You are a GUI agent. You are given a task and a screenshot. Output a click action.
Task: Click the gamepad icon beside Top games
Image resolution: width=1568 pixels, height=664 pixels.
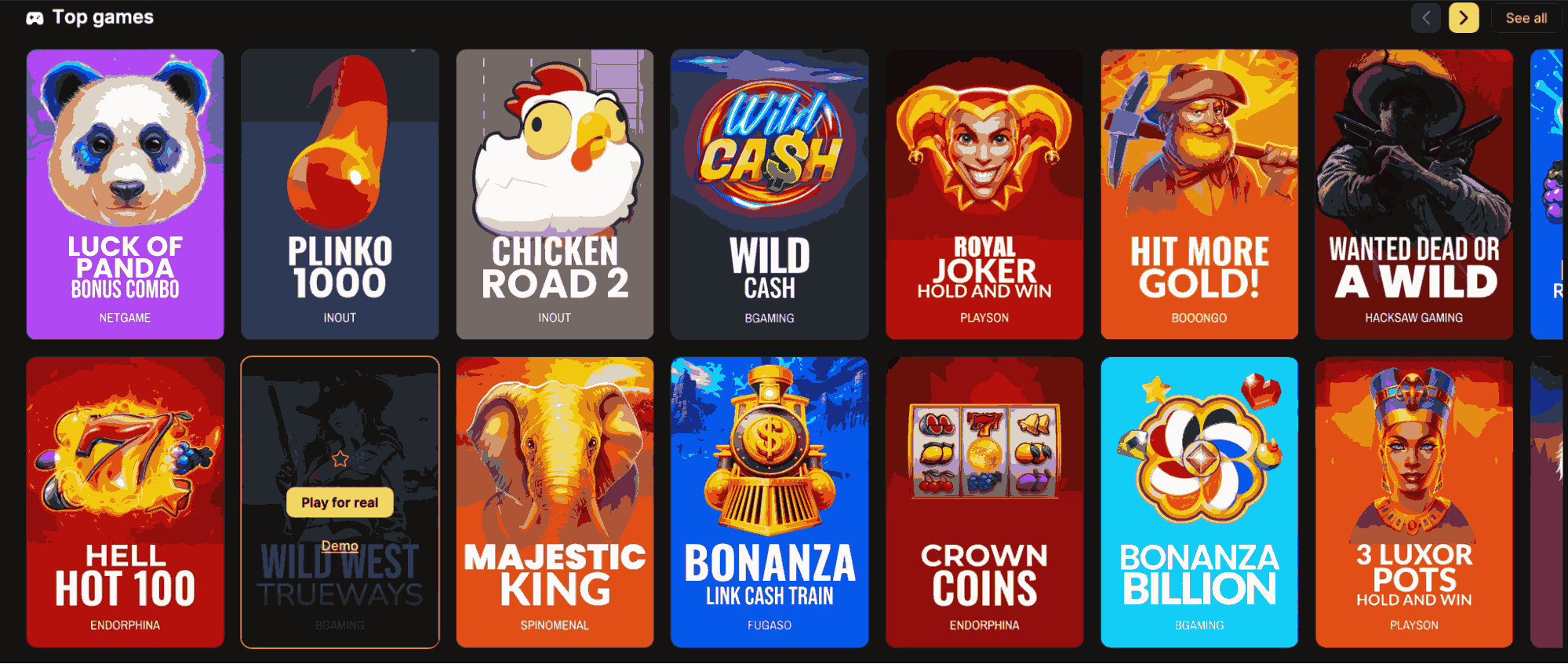pos(35,18)
